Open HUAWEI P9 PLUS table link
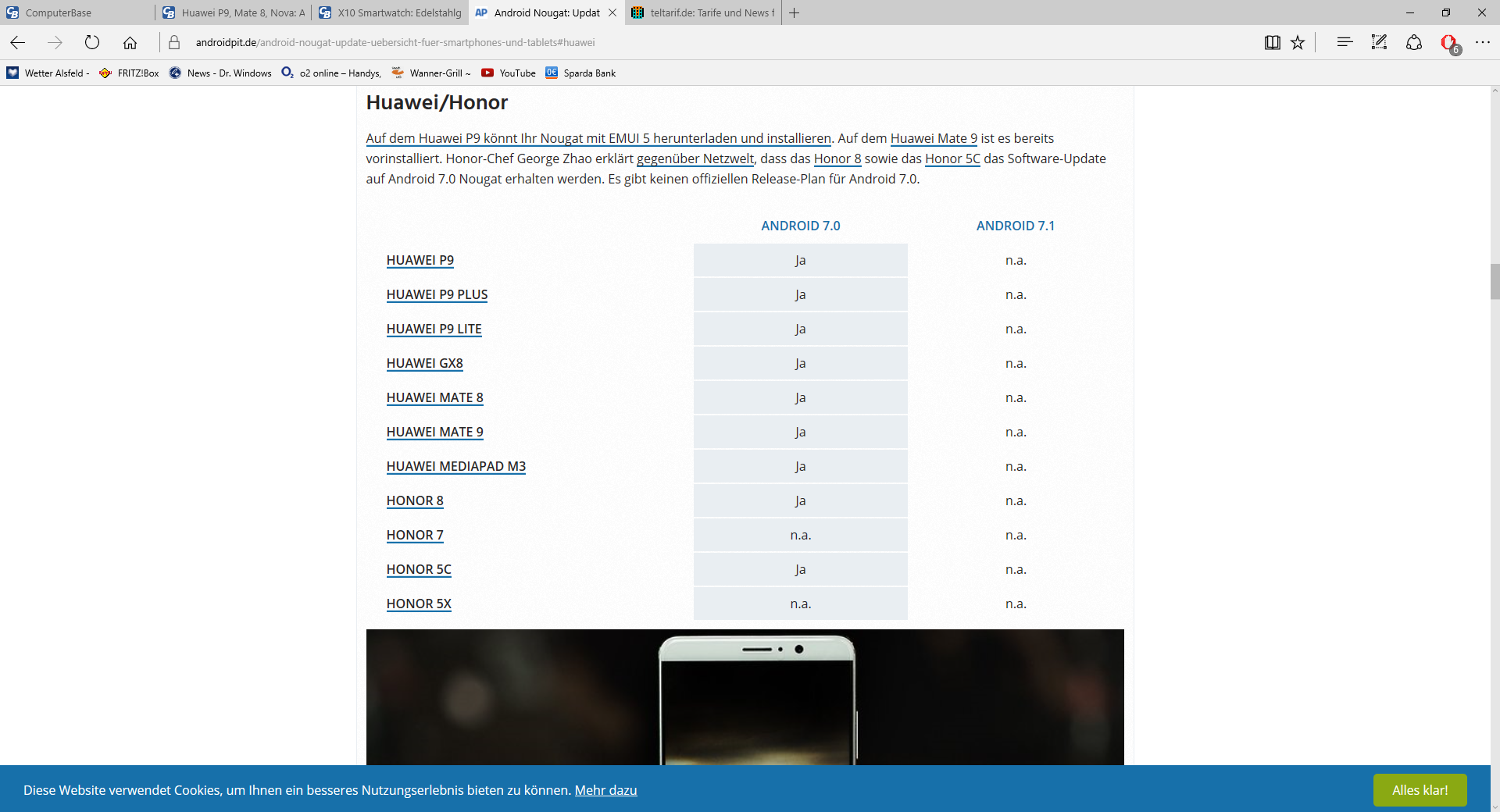 click(x=437, y=295)
